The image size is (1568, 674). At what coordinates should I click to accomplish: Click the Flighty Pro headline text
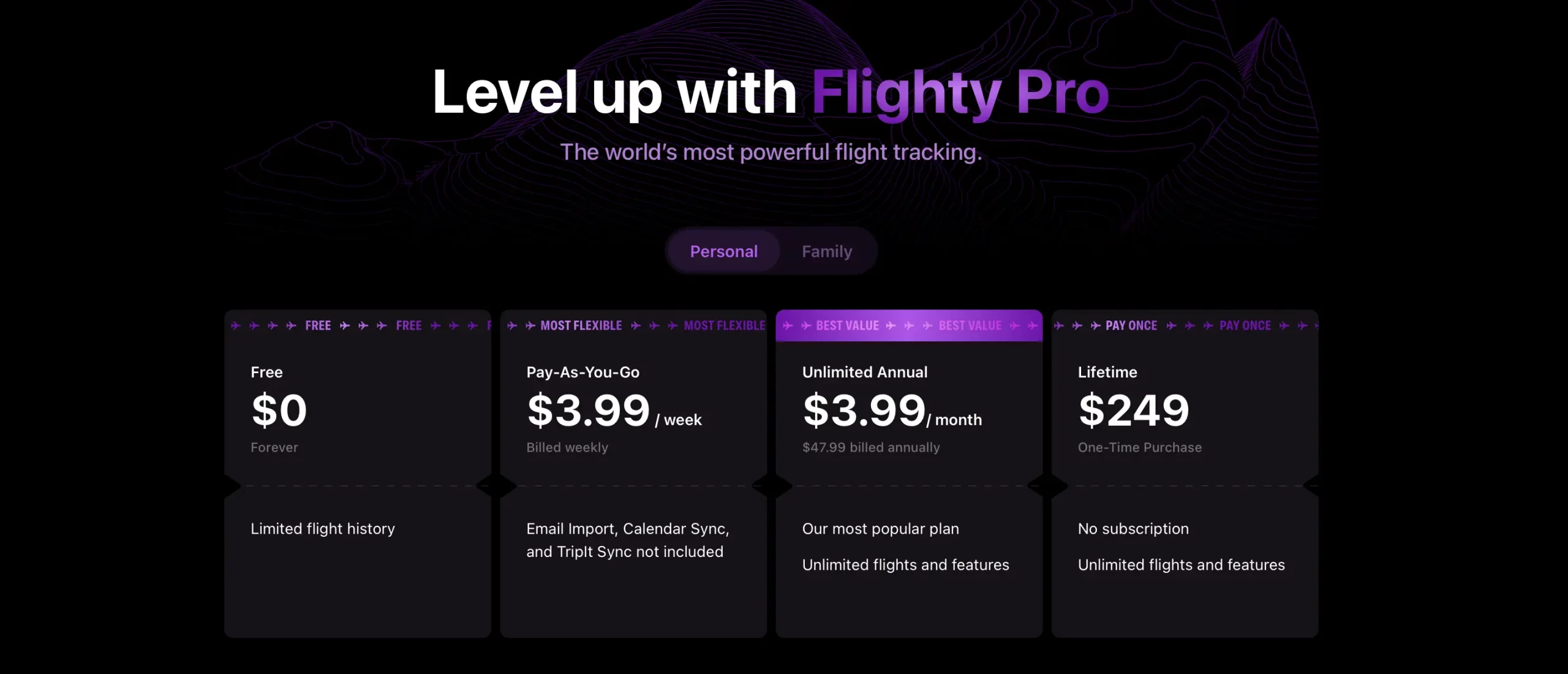point(960,92)
